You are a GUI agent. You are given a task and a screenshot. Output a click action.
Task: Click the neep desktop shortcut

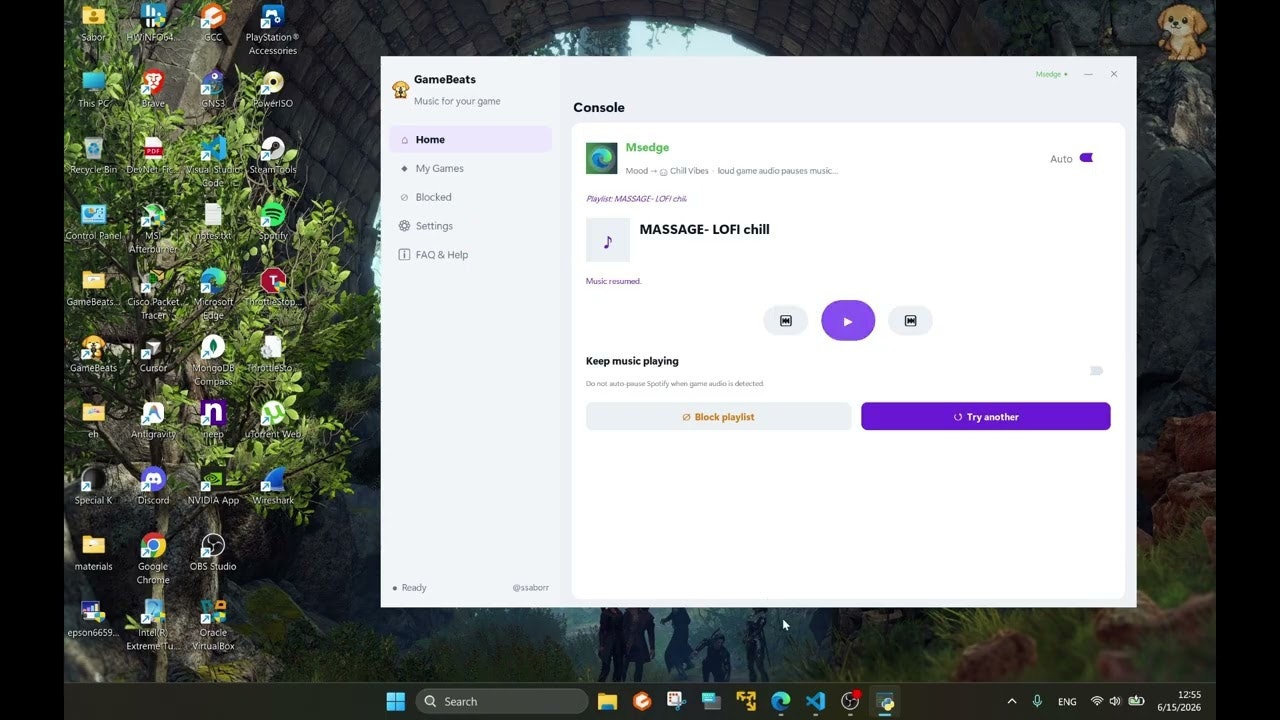click(x=213, y=420)
